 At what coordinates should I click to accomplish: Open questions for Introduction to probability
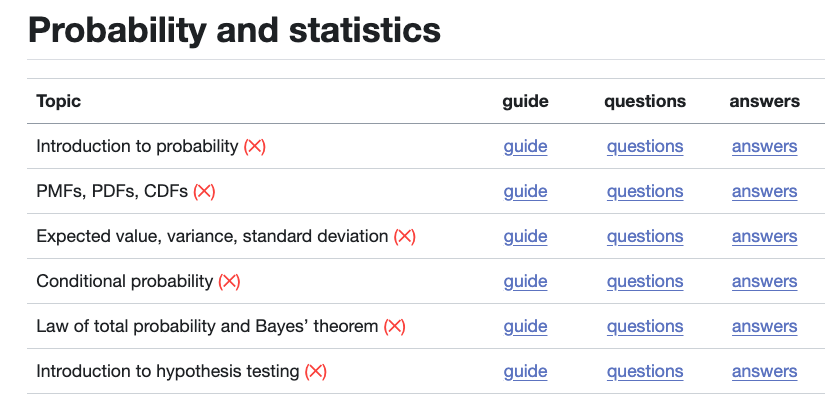click(645, 146)
